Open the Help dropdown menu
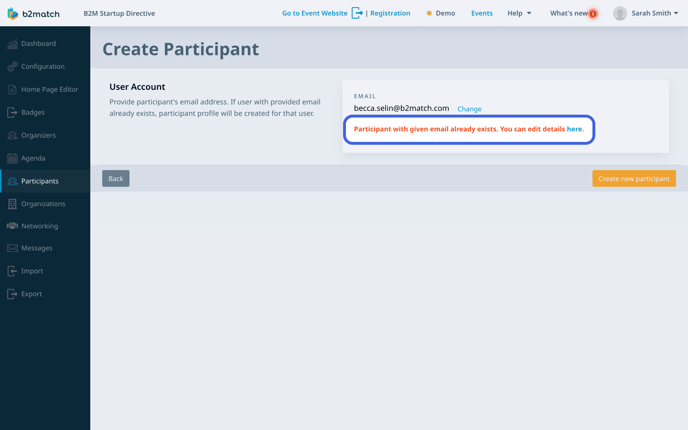This screenshot has height=430, width=688. tap(519, 14)
